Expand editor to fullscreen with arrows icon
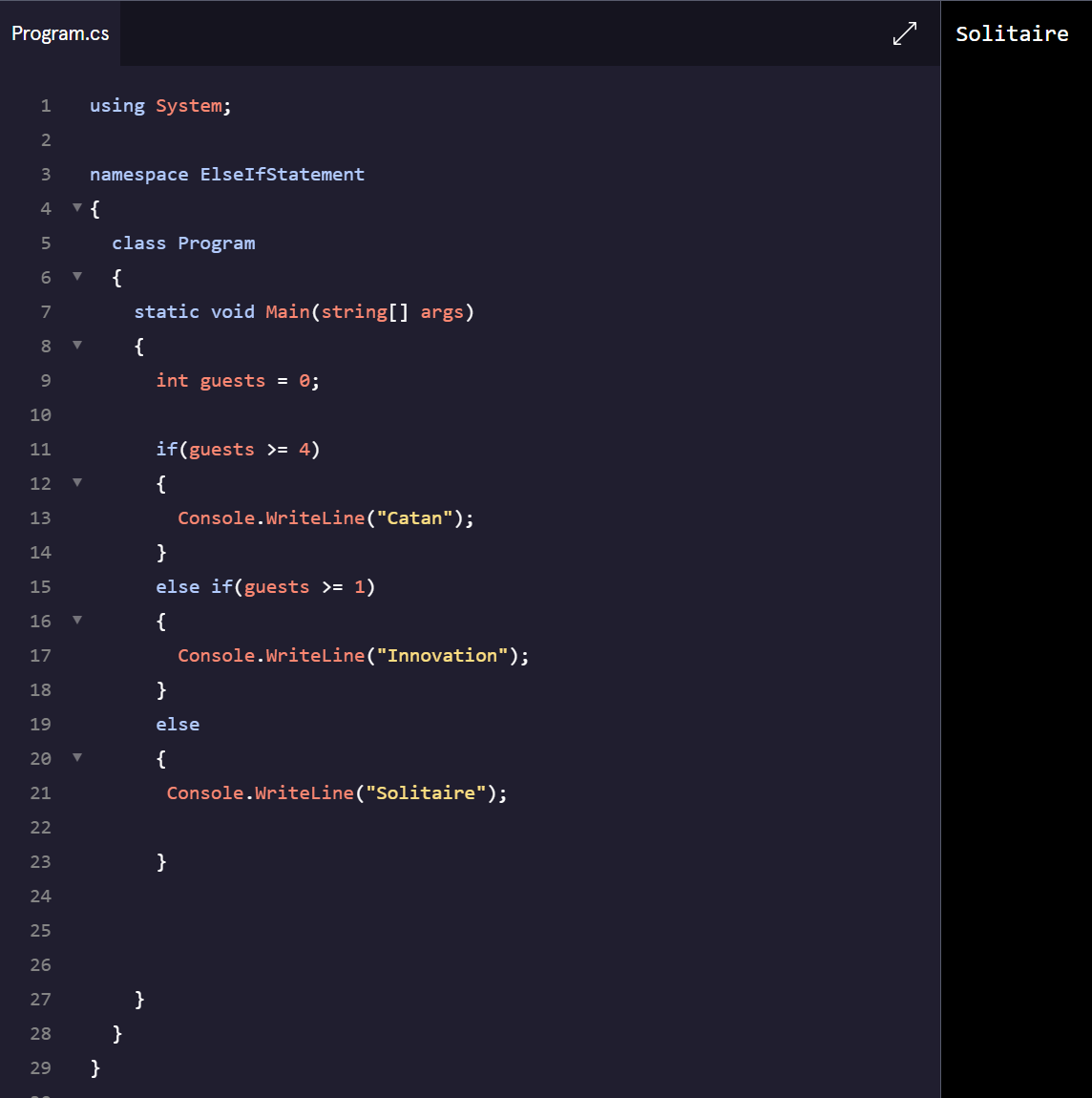This screenshot has width=1092, height=1098. (x=904, y=33)
